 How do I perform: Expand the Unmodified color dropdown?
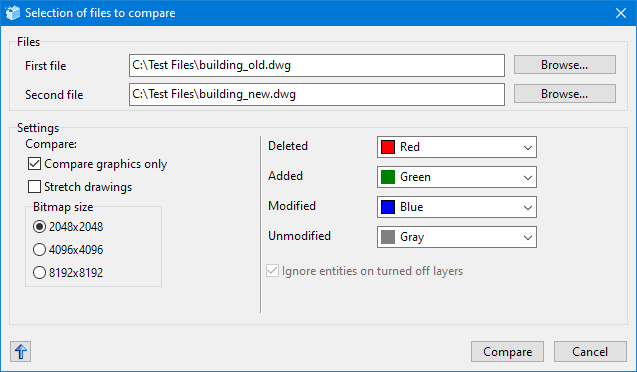[457, 237]
